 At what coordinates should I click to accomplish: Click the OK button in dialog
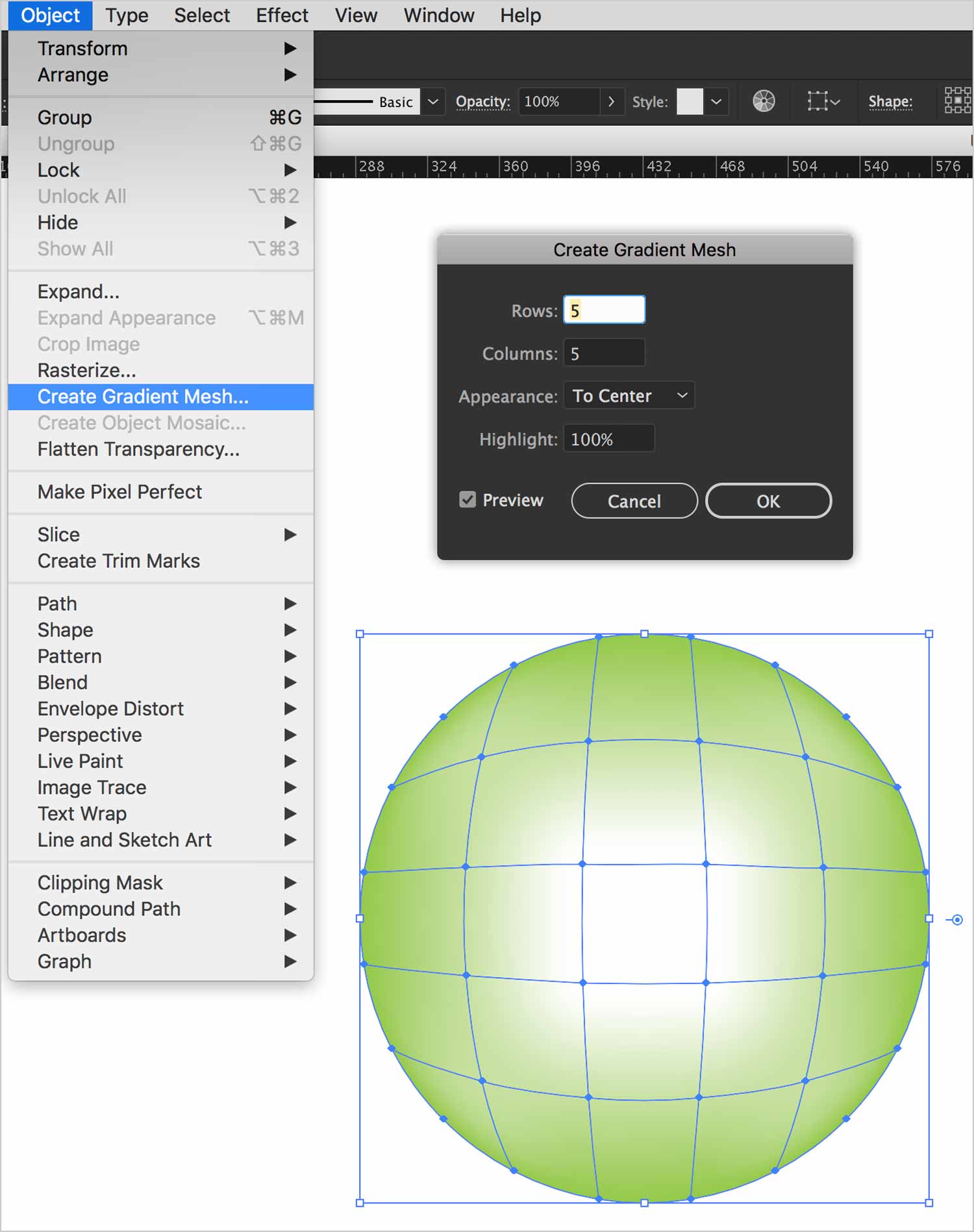click(x=768, y=500)
